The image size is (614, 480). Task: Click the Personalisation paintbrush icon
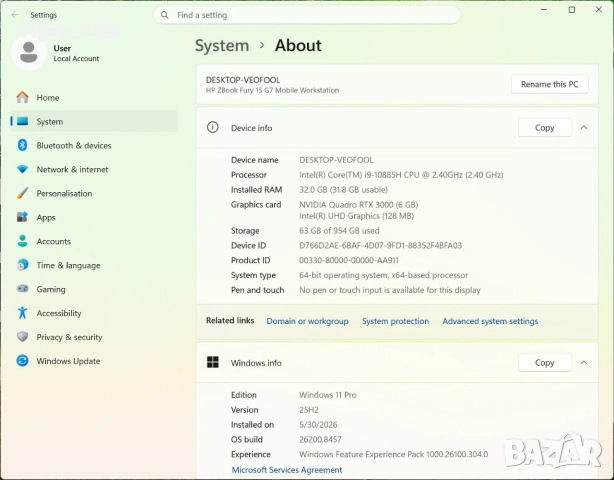[x=22, y=193]
